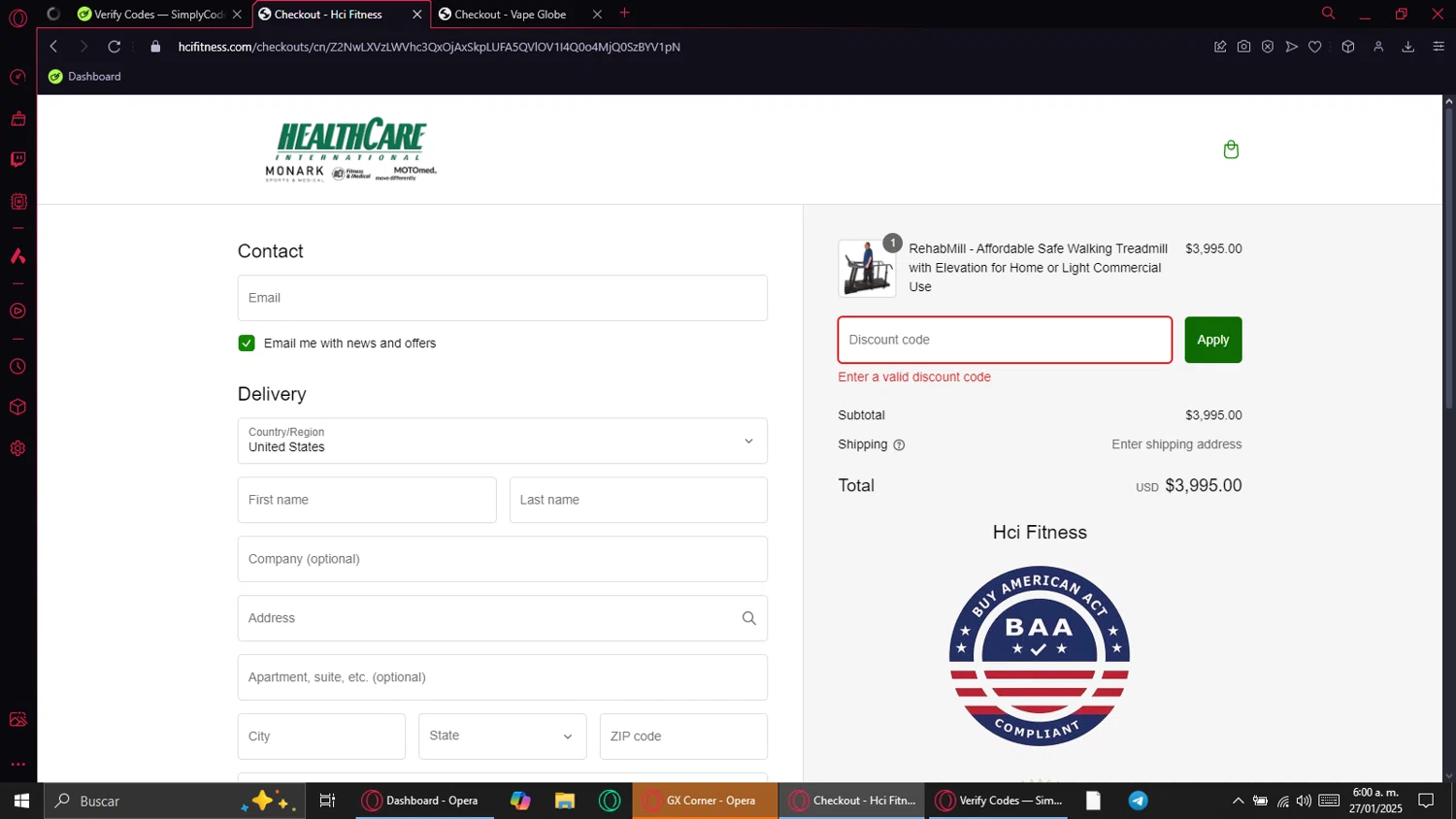The height and width of the screenshot is (819, 1456).
Task: Open the downloads icon in toolbar
Action: pos(1408,47)
